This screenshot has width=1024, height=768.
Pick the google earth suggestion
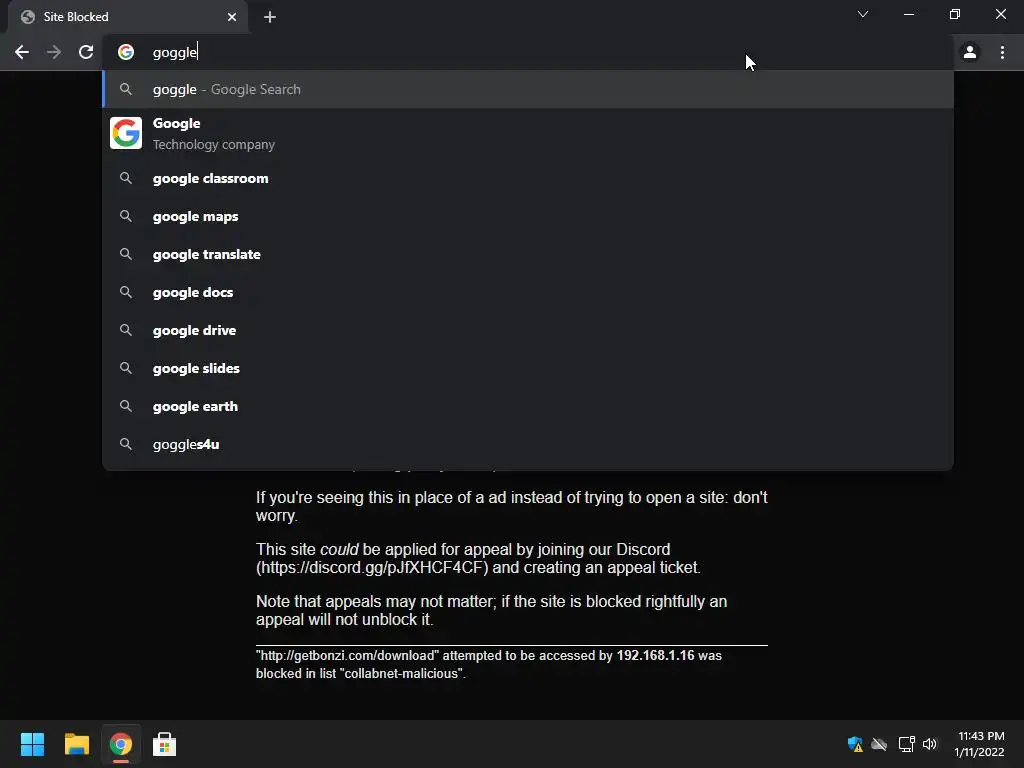[528, 406]
